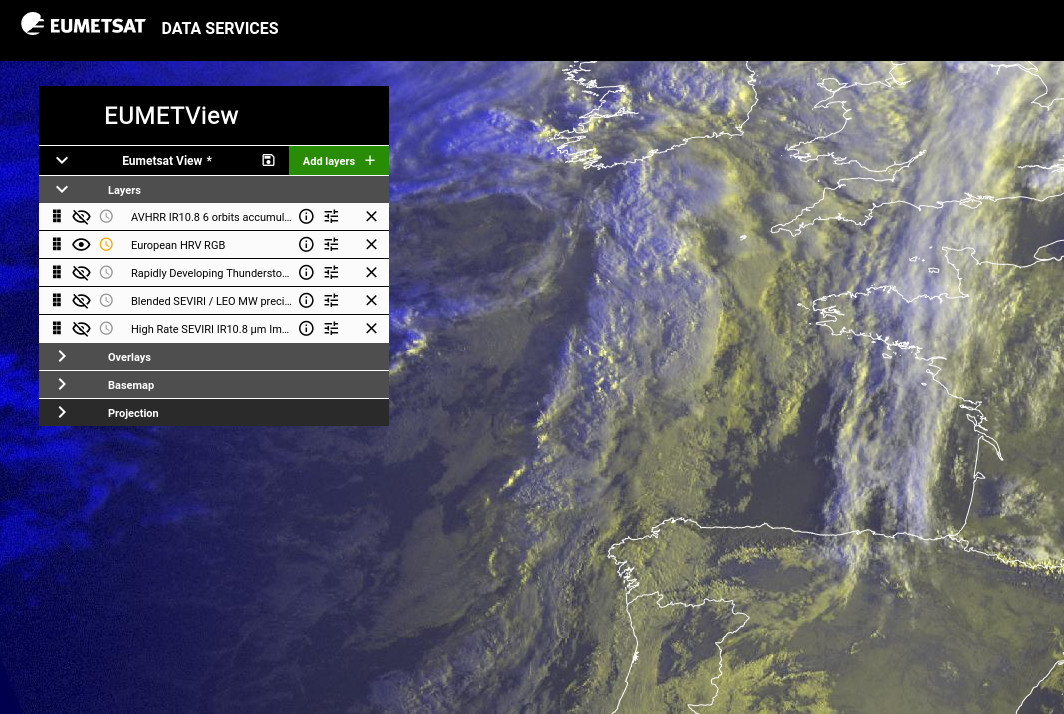Remove the European HRV RGB layer
This screenshot has height=714, width=1064.
371,244
